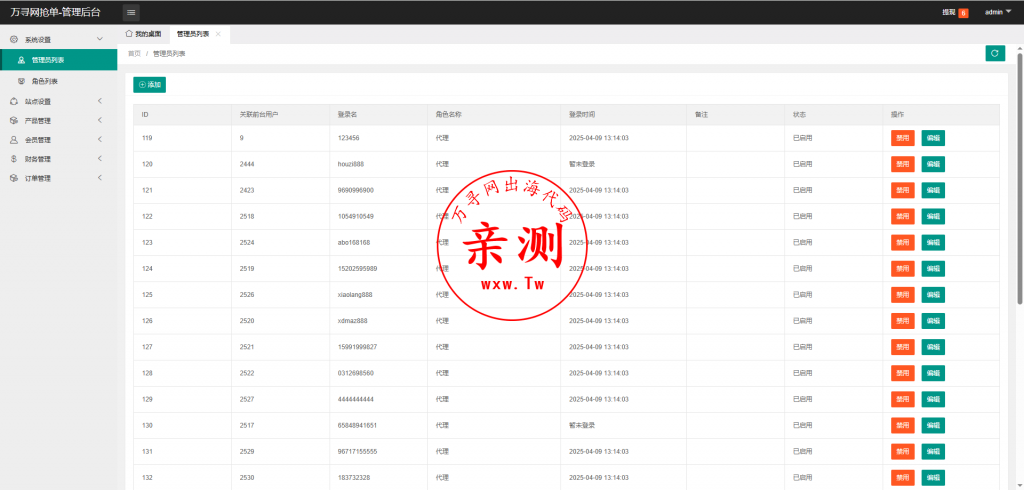The width and height of the screenshot is (1024, 490).
Task: Open 提现 notifications with badge 6
Action: pyautogui.click(x=955, y=12)
